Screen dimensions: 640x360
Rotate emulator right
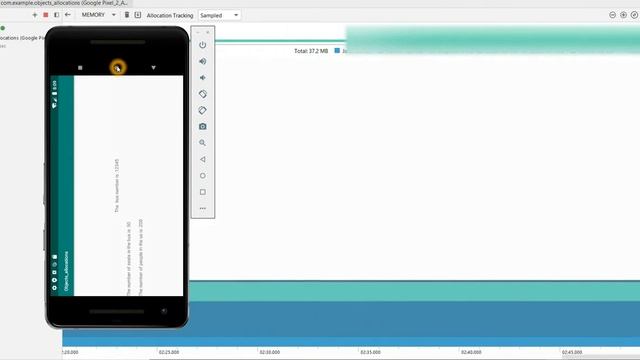point(202,110)
